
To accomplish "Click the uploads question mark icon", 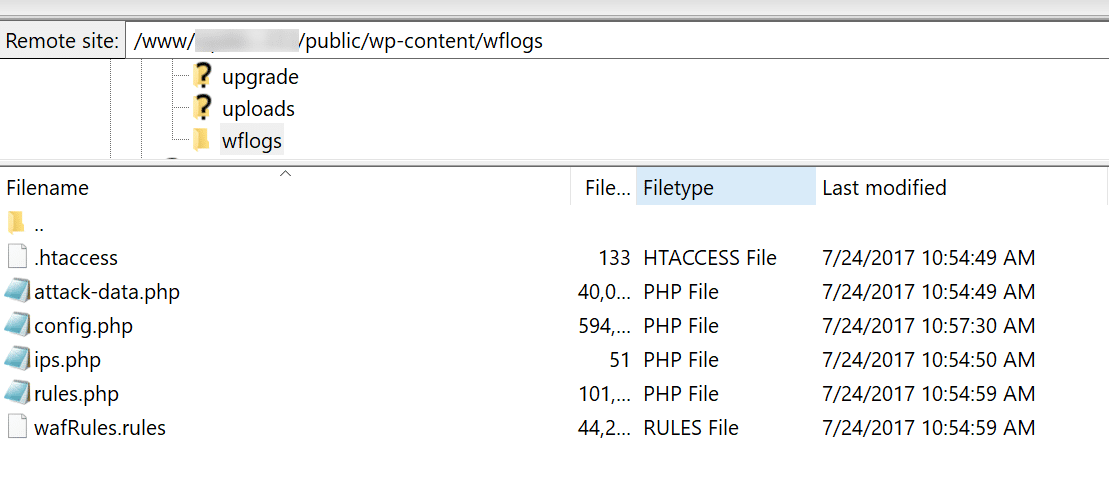I will tap(203, 108).
